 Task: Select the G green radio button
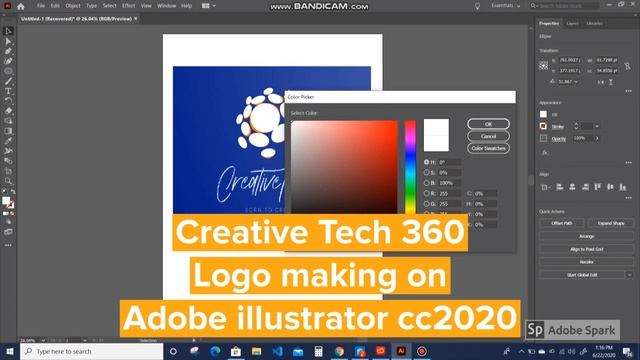(427, 204)
